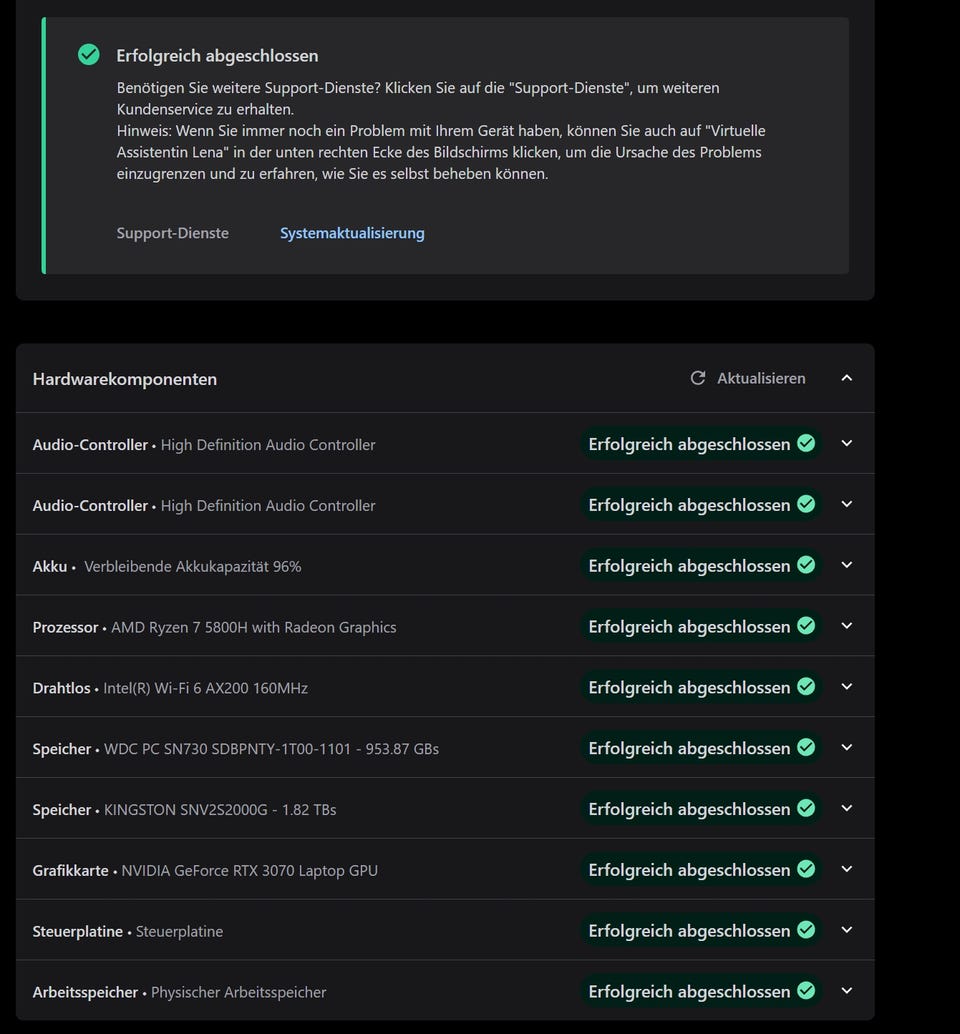Click green checkmark next to top Erfolgreich abgeschlossen
Screen dimensions: 960x1034
89,55
